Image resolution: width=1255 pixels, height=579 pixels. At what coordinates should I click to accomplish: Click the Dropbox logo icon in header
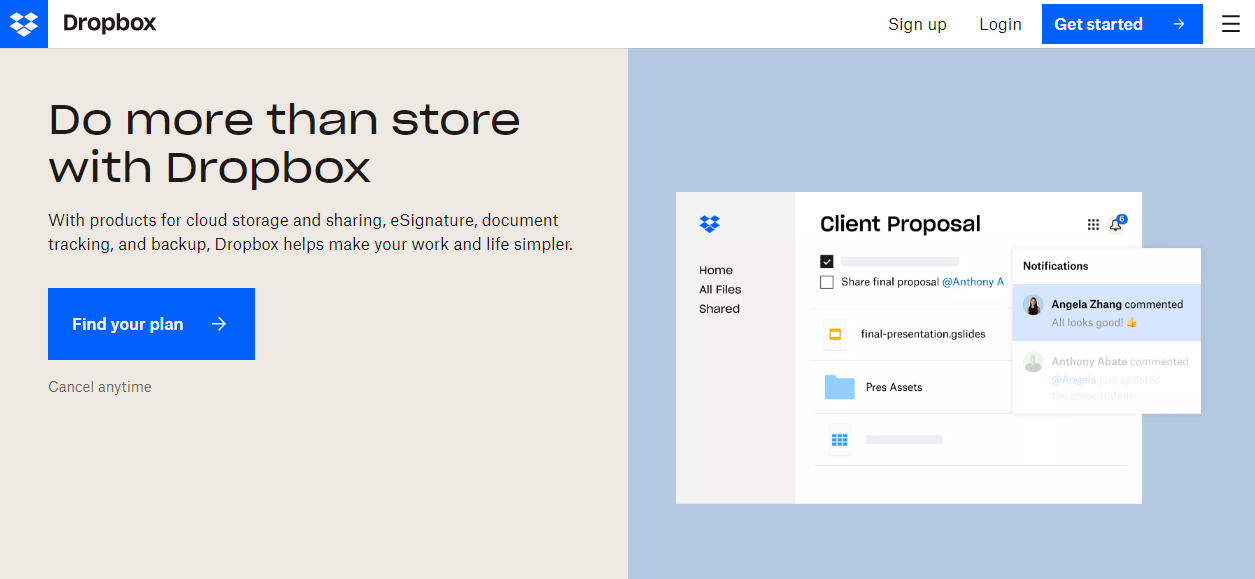pos(24,24)
